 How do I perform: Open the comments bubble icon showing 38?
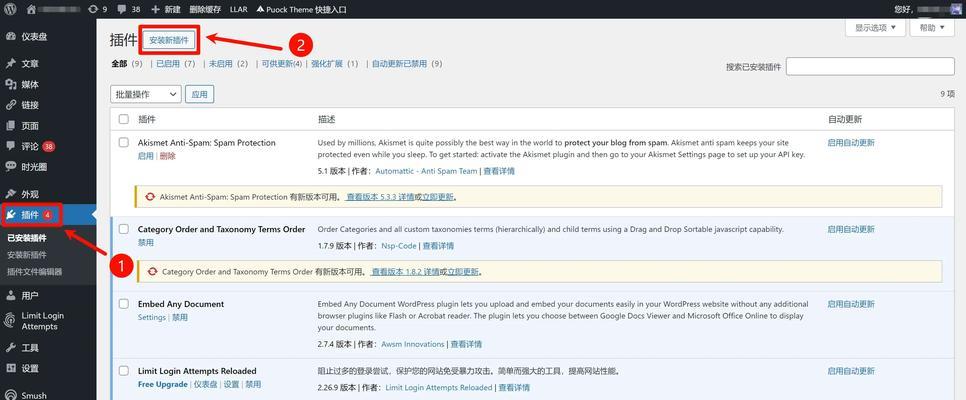(x=122, y=9)
